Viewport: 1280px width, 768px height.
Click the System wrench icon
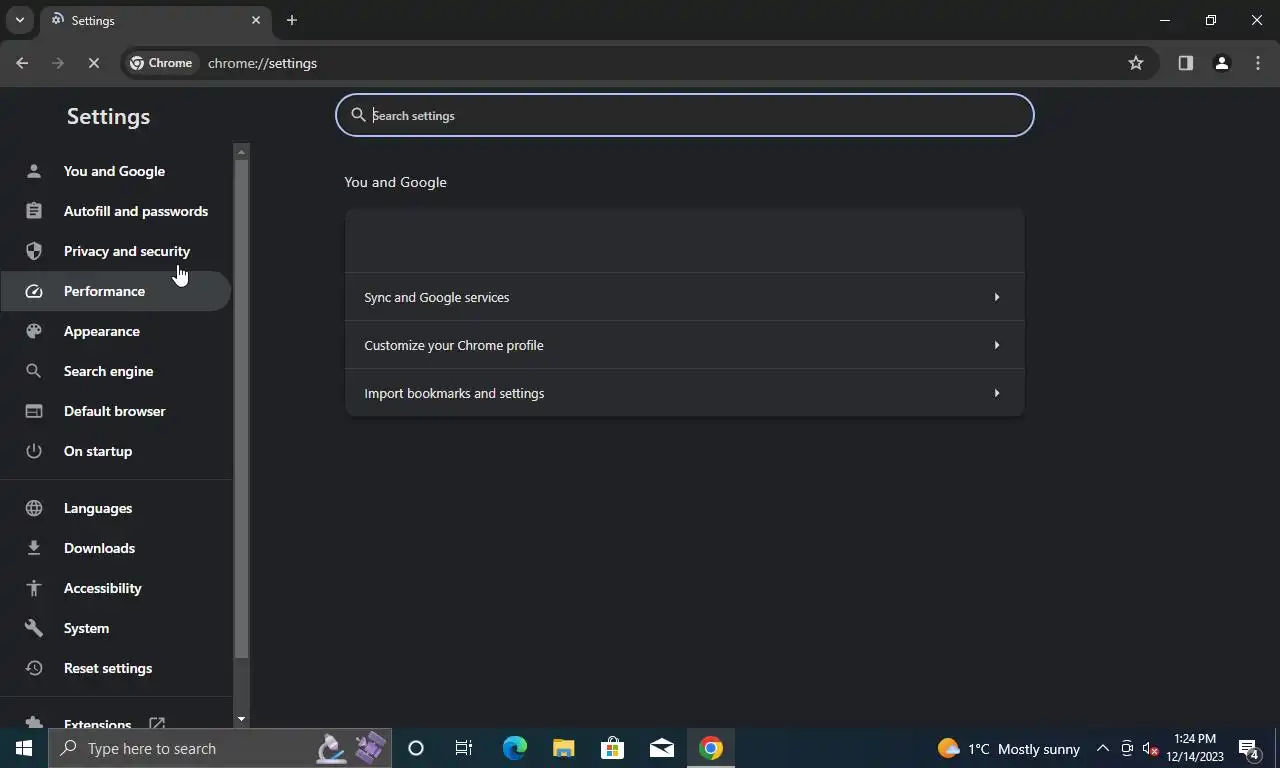34,628
